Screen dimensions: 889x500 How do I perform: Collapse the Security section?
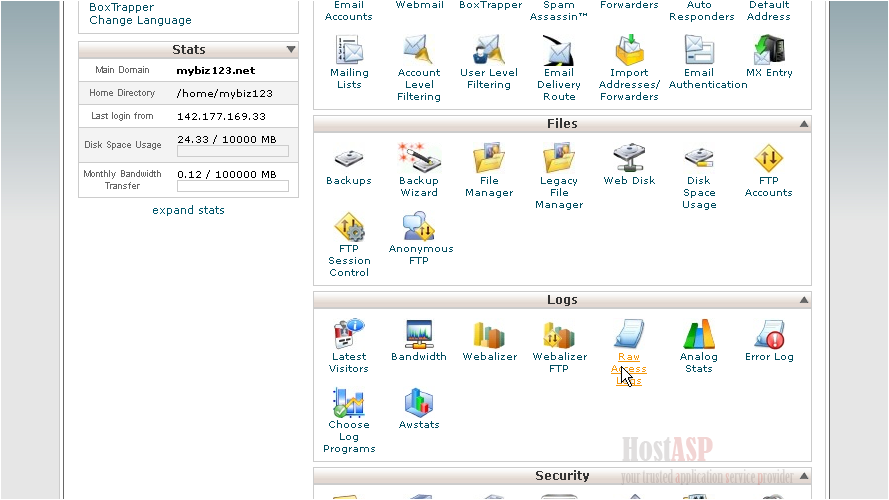[803, 476]
